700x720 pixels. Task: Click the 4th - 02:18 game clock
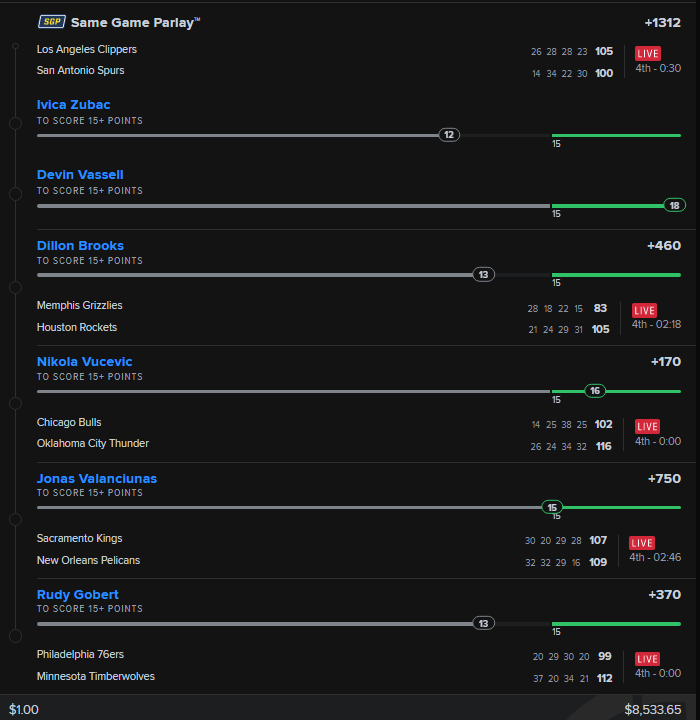[656, 324]
